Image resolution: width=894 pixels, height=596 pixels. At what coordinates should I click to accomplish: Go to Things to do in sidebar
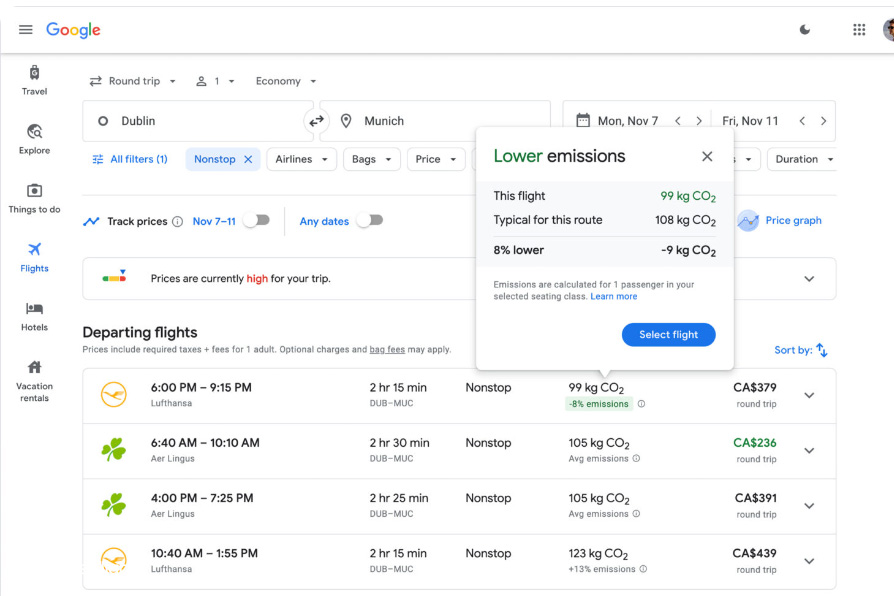coord(34,198)
